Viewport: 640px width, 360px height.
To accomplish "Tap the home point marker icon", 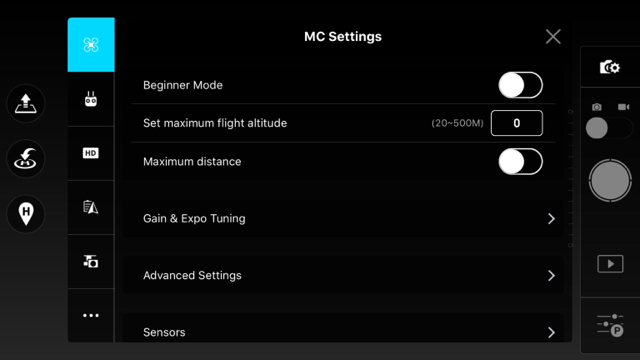I will 26,214.
